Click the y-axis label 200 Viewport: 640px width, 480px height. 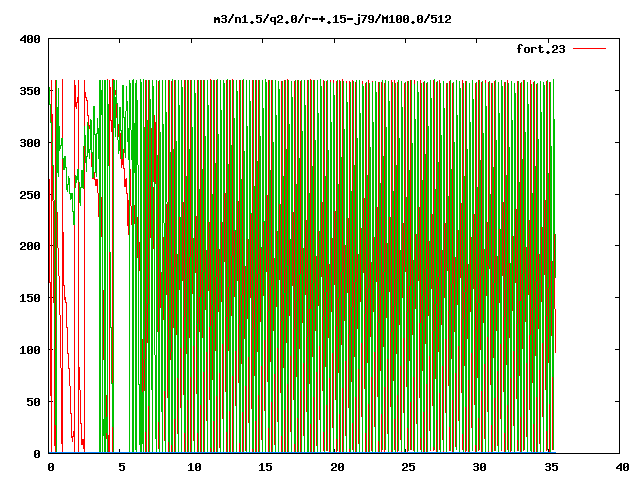pyautogui.click(x=30, y=246)
